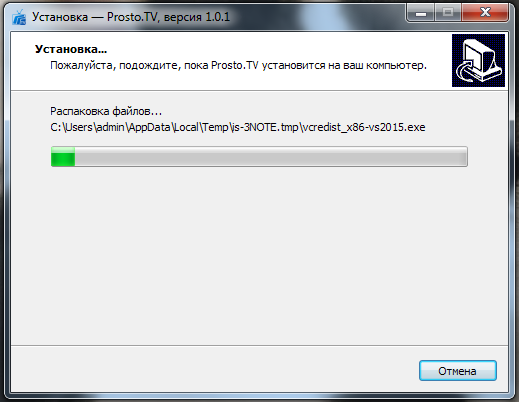Cancel installation with the Отмена button

[458, 371]
